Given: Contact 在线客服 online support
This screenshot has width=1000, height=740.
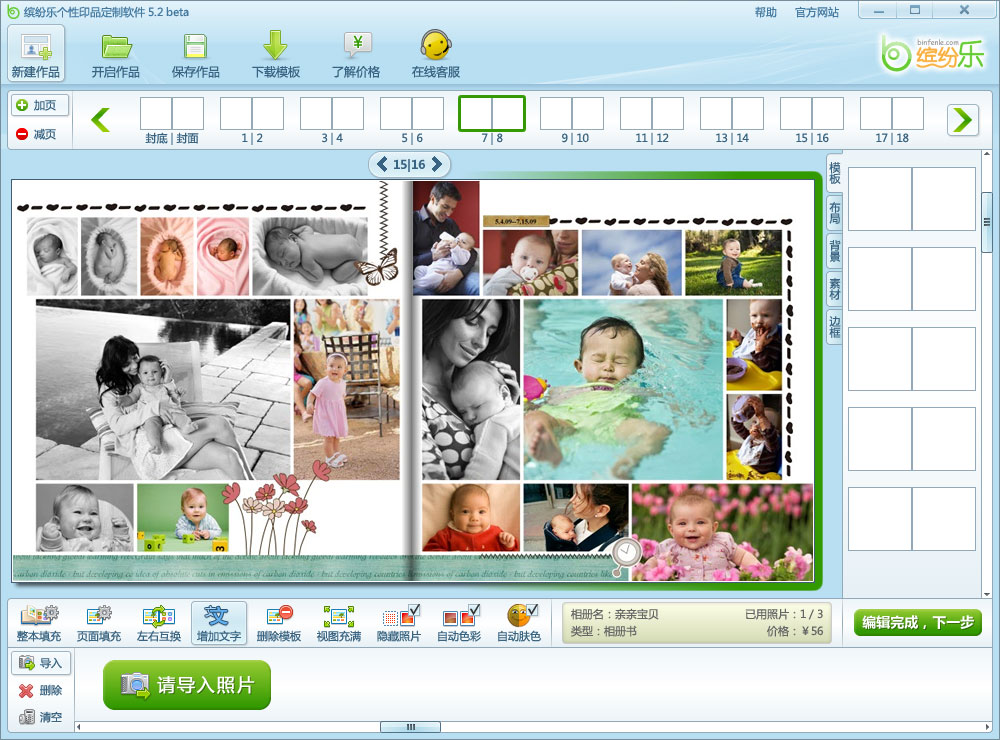Looking at the screenshot, I should click(x=436, y=54).
